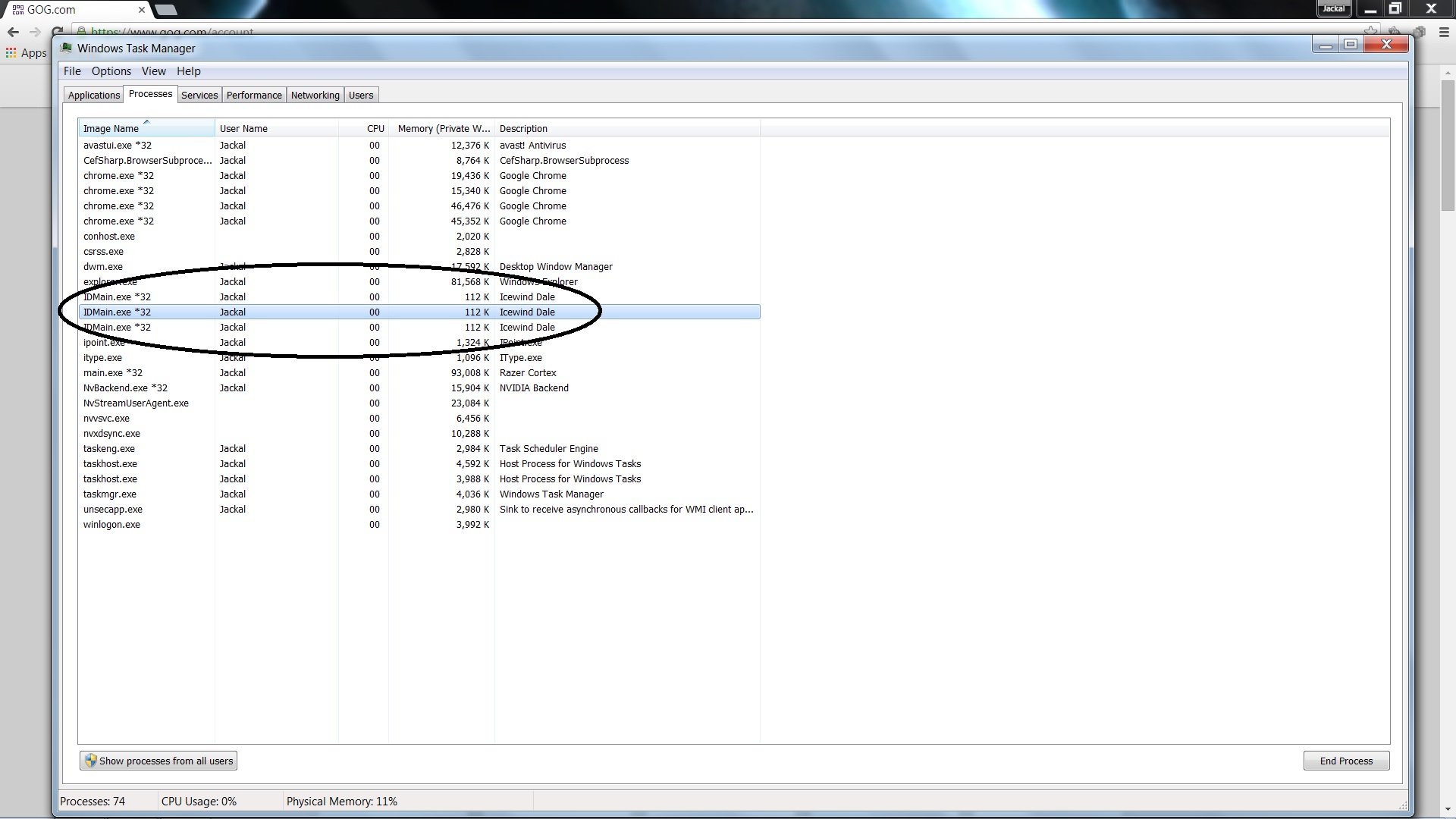The image size is (1456, 819).
Task: Sort by User Name column header
Action: tap(277, 128)
